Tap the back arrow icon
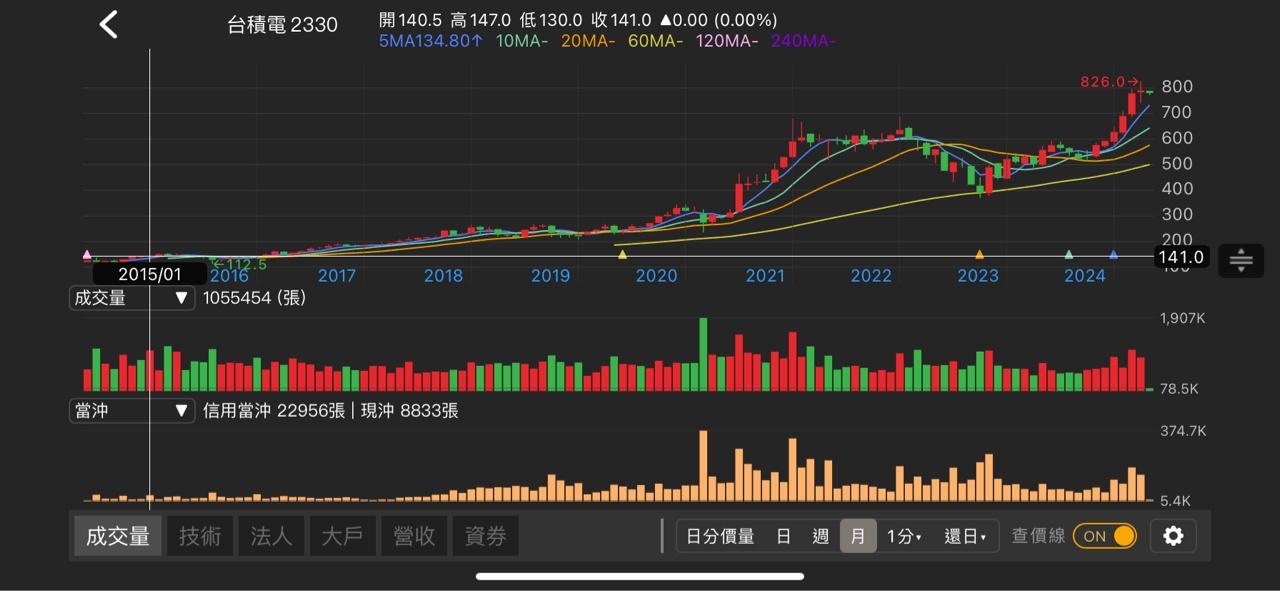1280x591 pixels. click(x=108, y=25)
